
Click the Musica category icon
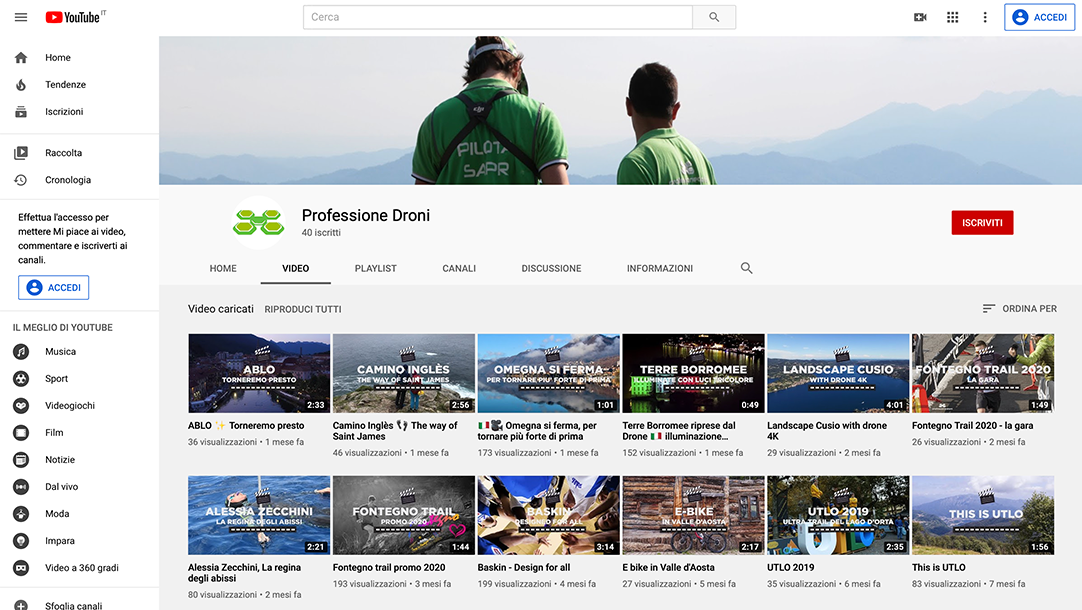21,351
